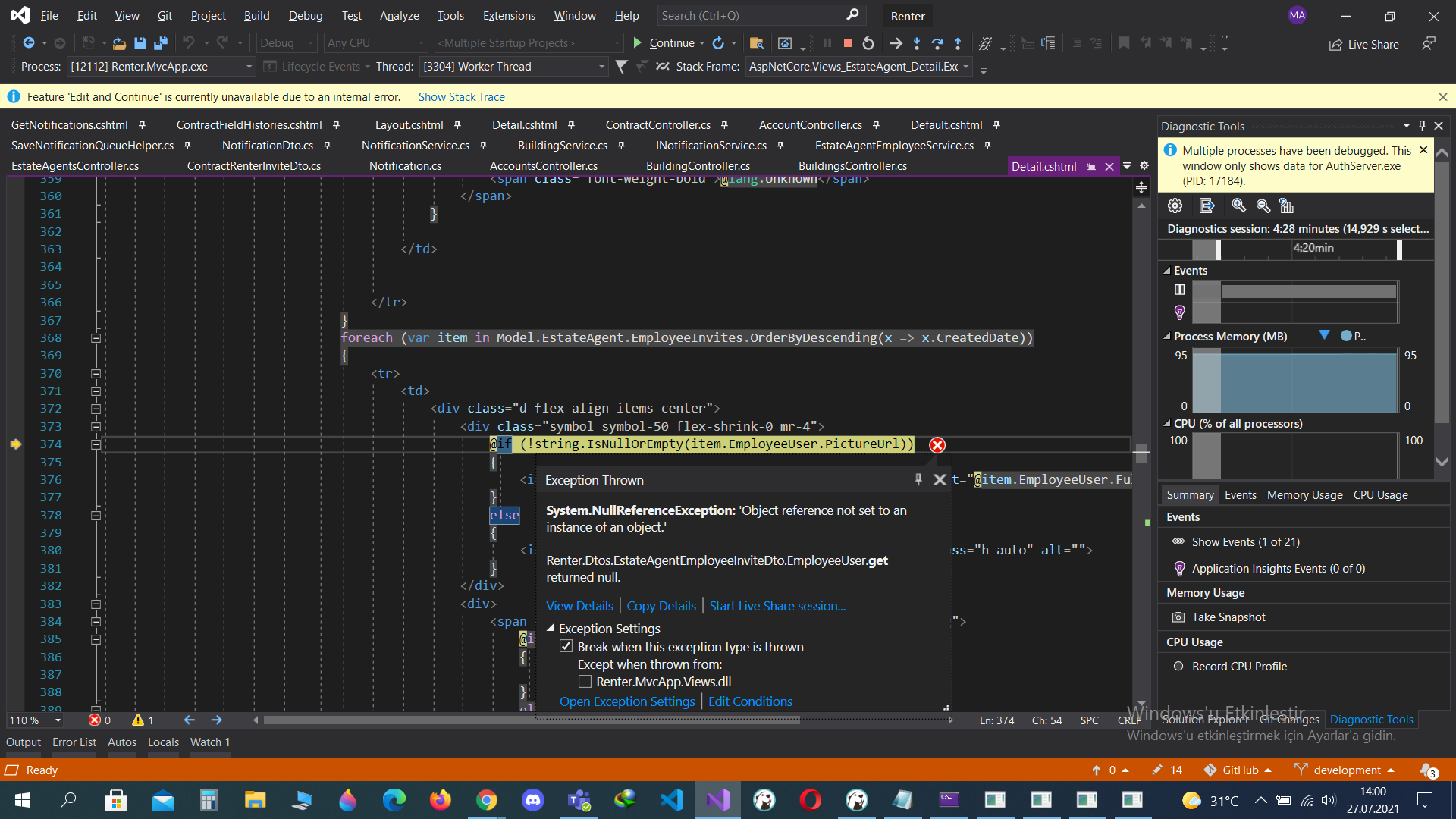Open the Stack Frame dropdown

pos(966,67)
